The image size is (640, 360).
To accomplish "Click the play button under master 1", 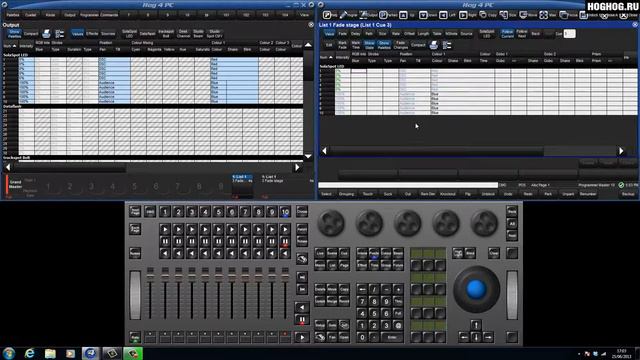I will coord(164,229).
